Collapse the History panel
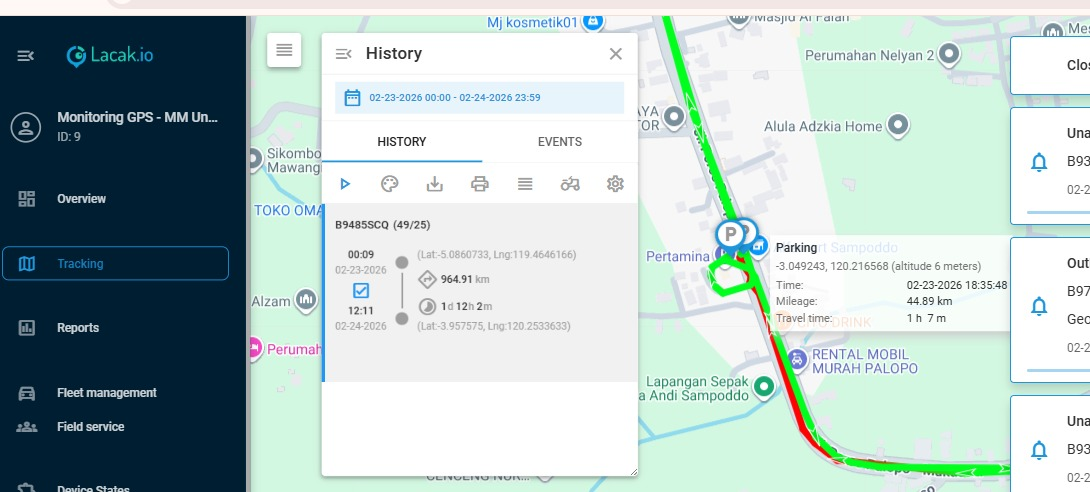Viewport: 1090px width, 492px height. tap(343, 54)
